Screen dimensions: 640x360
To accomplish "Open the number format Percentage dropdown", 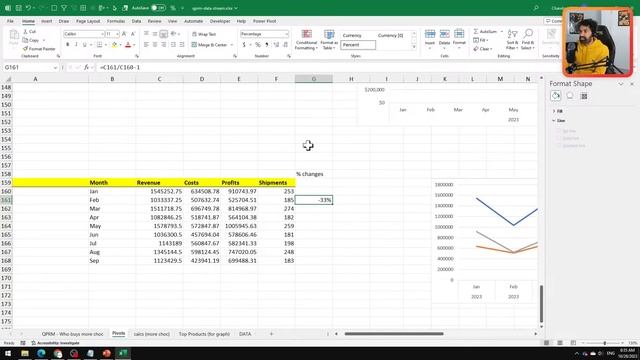I will pyautogui.click(x=287, y=34).
